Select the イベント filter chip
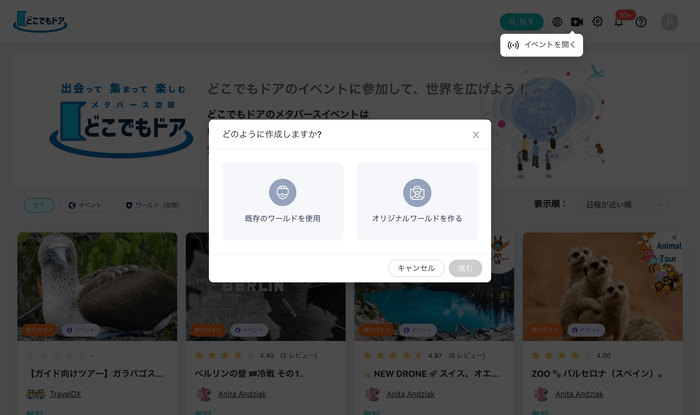700x415 pixels. point(85,205)
